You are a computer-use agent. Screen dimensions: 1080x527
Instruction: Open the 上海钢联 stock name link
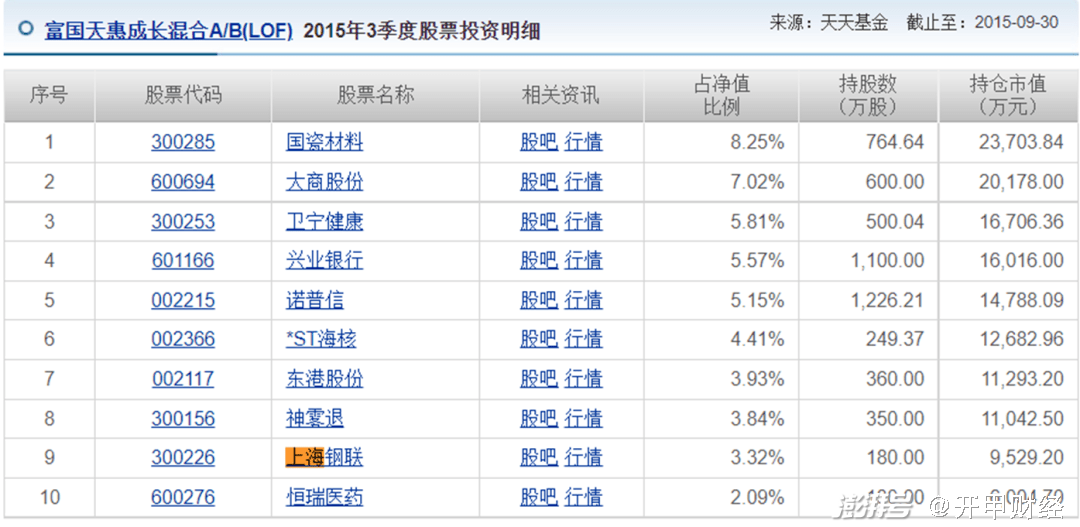pyautogui.click(x=324, y=457)
